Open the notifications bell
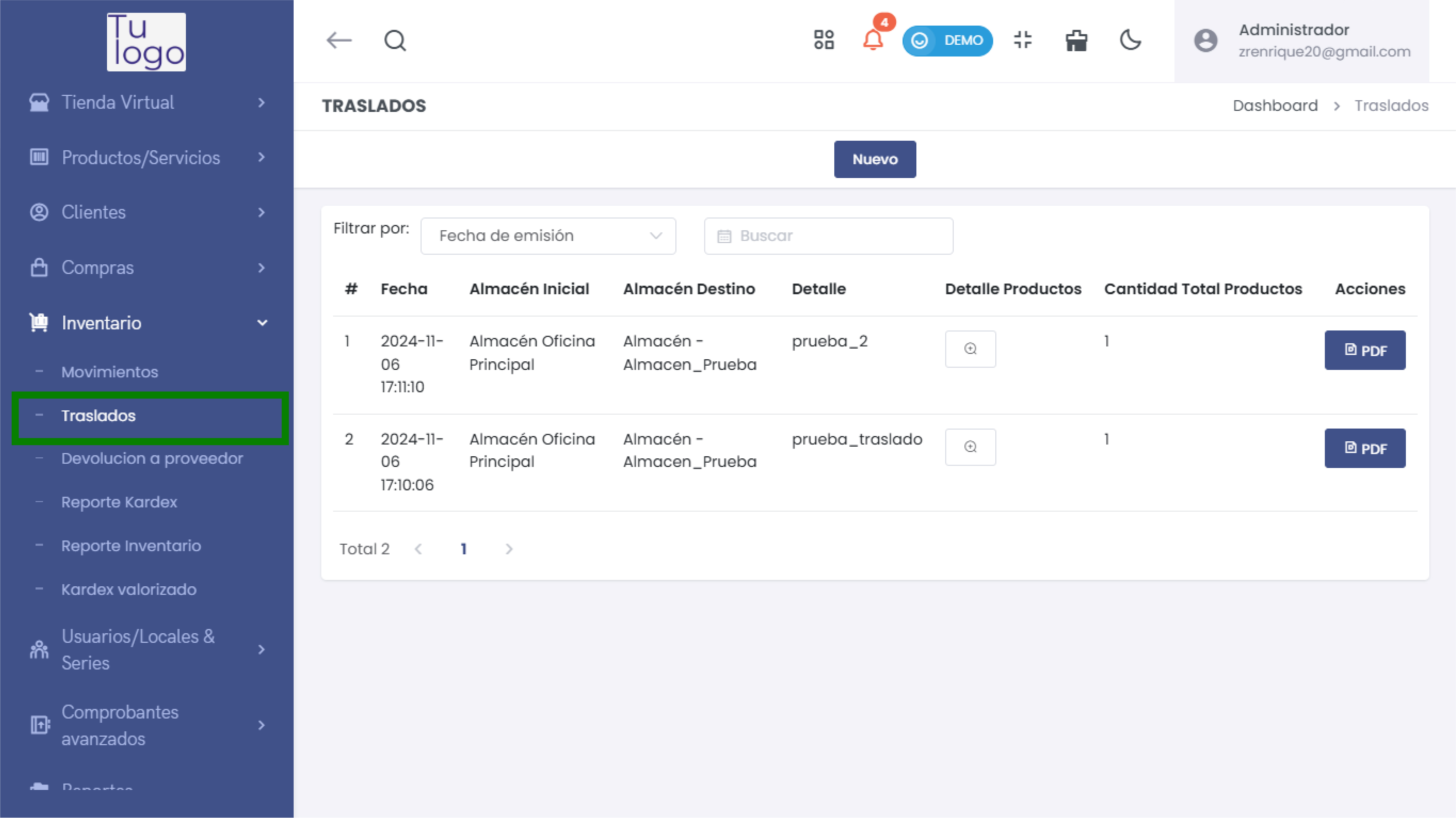This screenshot has height=818, width=1456. point(873,40)
